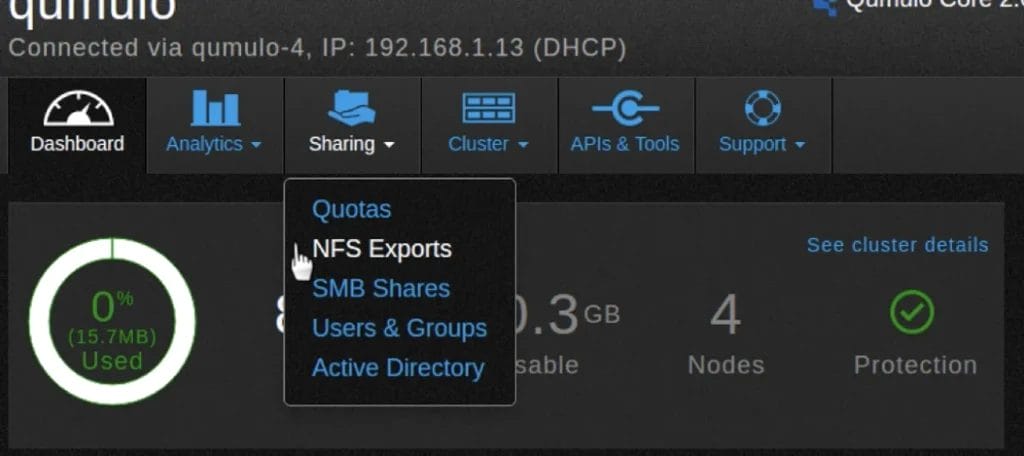The width and height of the screenshot is (1024, 456).
Task: Select Quotas from the Sharing menu
Action: tap(351, 210)
